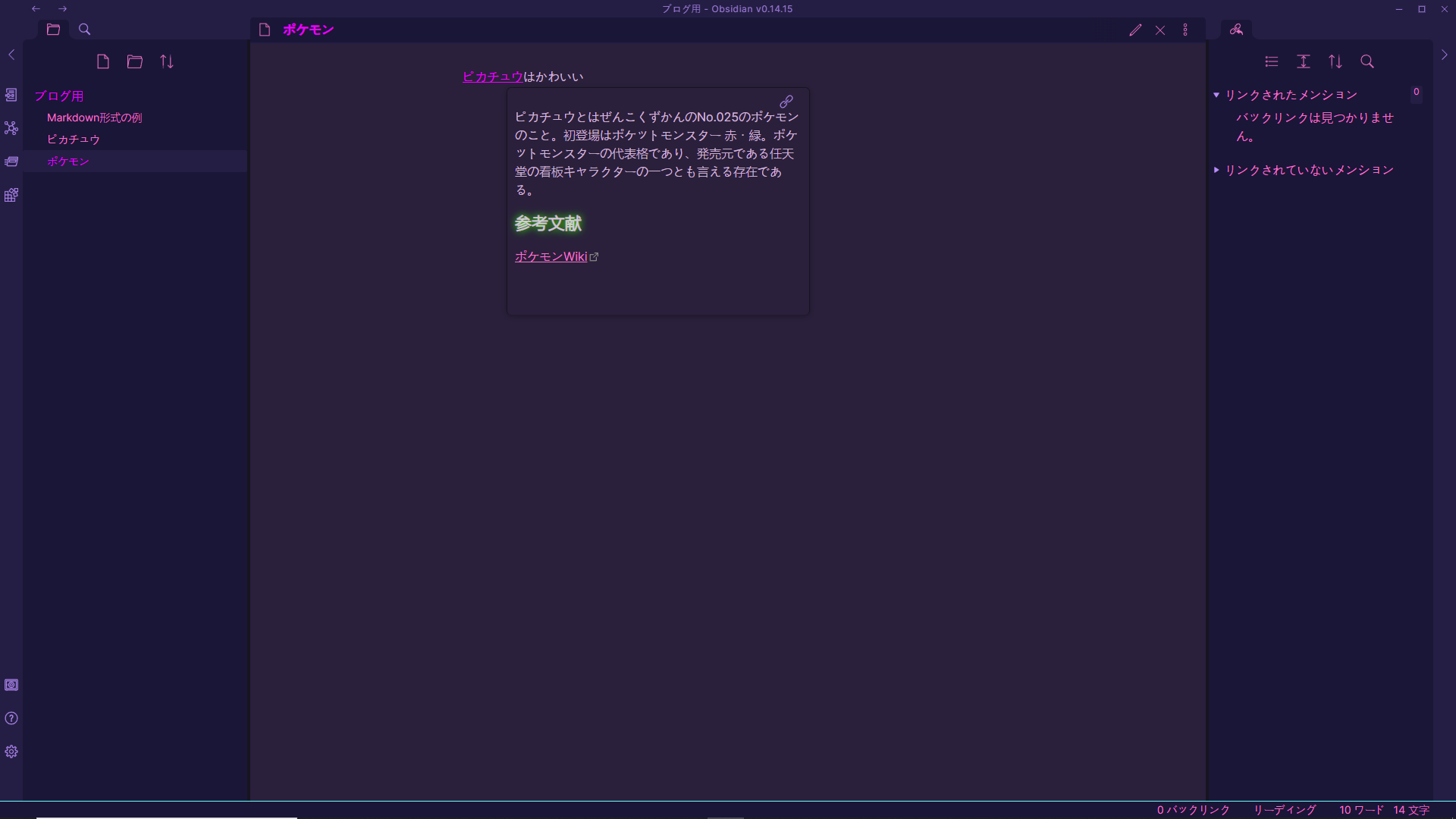Toggle show more context in backlinks
This screenshot has height=819, width=1456.
(1304, 61)
